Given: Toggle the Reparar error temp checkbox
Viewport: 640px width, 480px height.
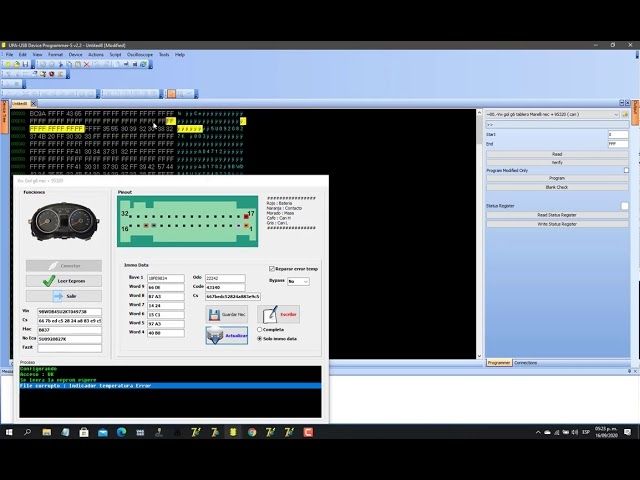Looking at the screenshot, I should [x=271, y=269].
